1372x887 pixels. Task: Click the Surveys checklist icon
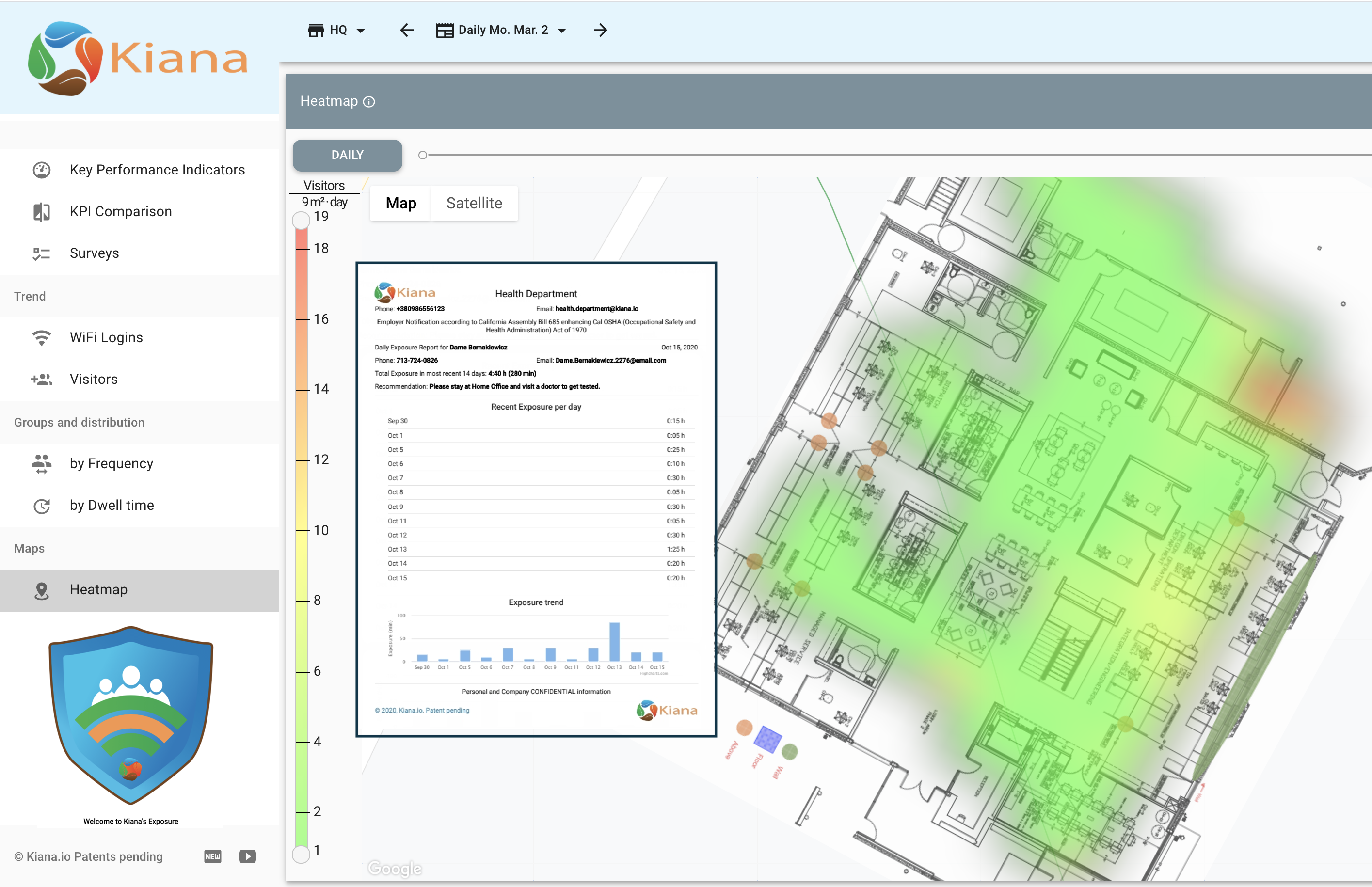[x=42, y=253]
